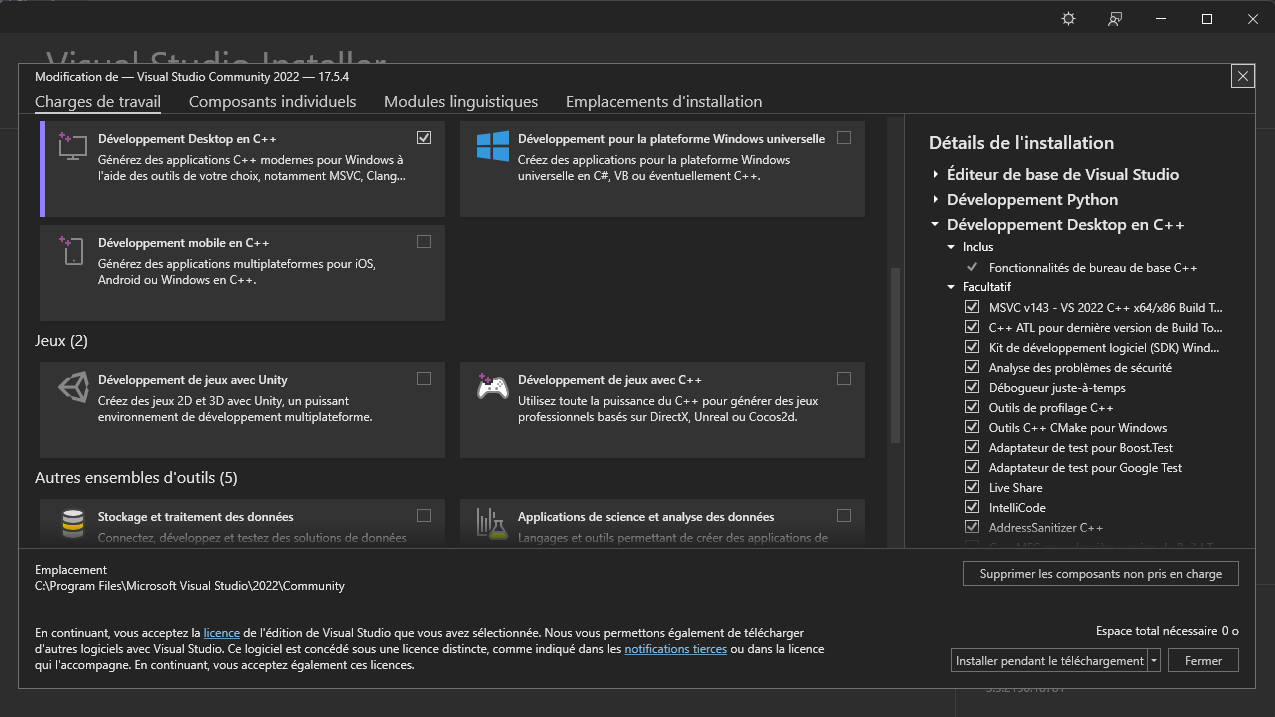
Task: Click the Développement mobile en C++ device icon
Action: click(72, 250)
